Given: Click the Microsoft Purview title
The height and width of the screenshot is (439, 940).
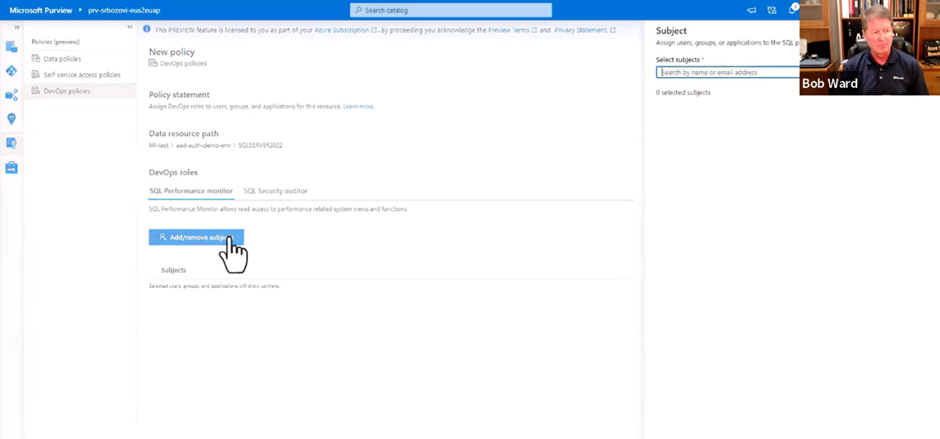Looking at the screenshot, I should point(41,10).
